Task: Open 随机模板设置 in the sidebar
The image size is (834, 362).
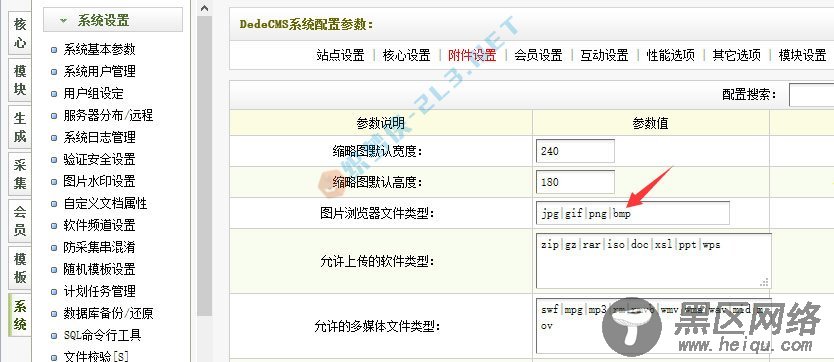Action: (99, 270)
